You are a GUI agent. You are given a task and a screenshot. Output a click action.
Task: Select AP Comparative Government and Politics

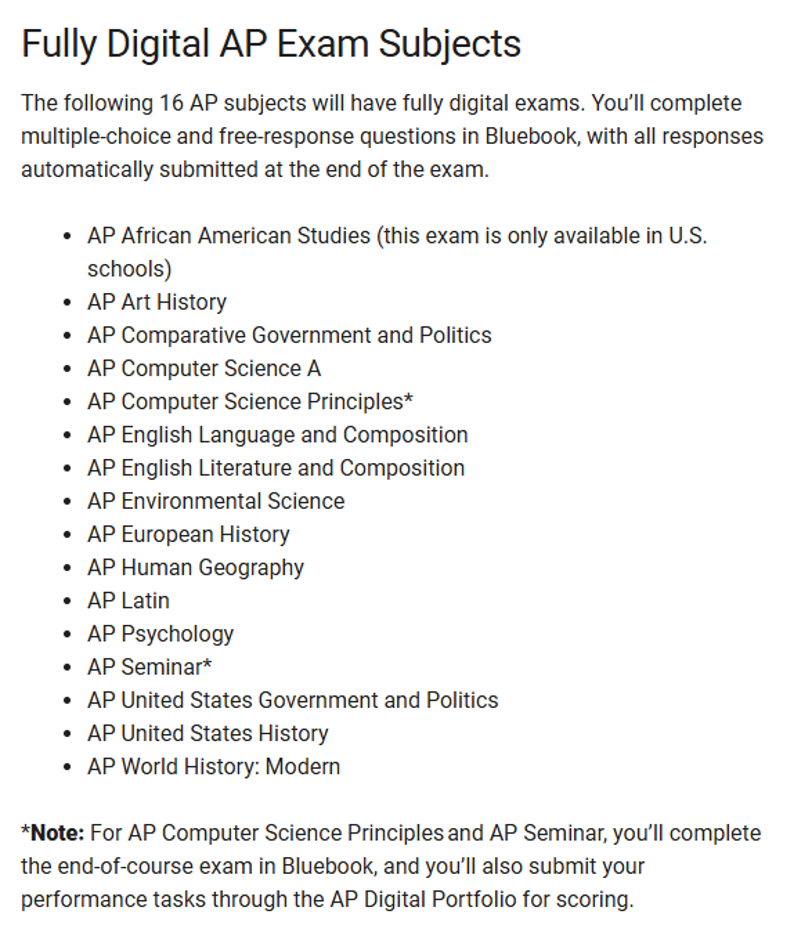pos(290,335)
